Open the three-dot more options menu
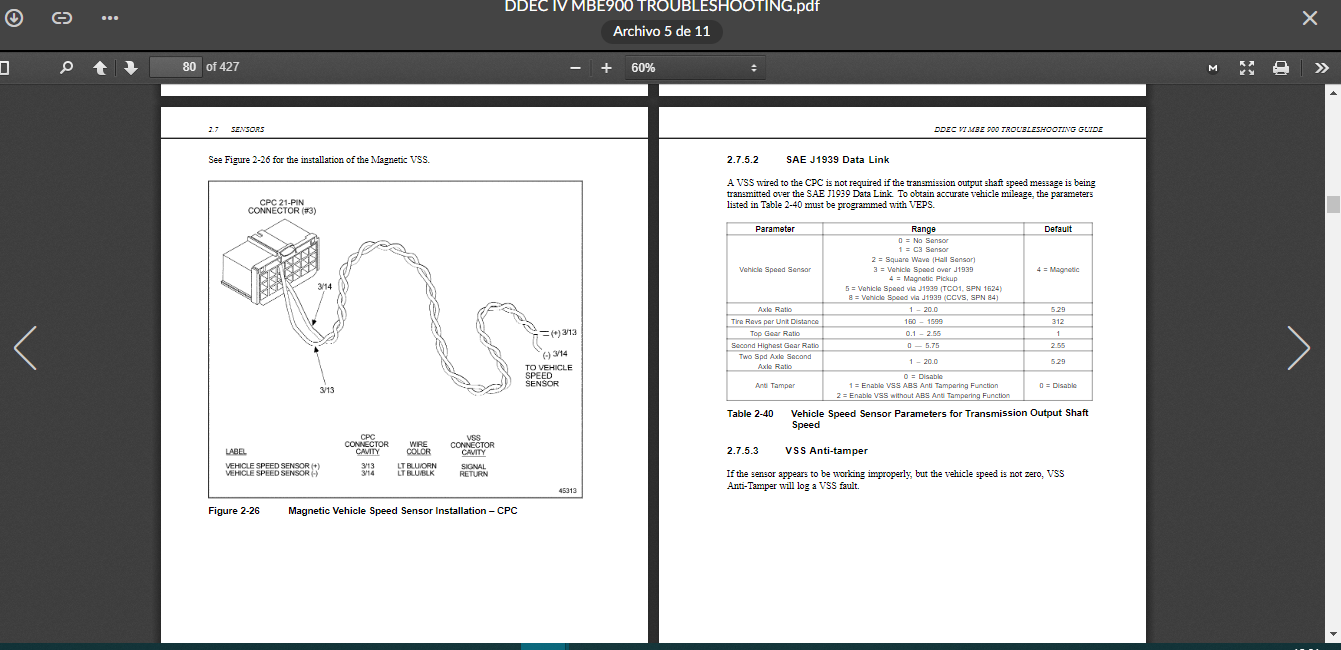The width and height of the screenshot is (1341, 650). point(110,18)
